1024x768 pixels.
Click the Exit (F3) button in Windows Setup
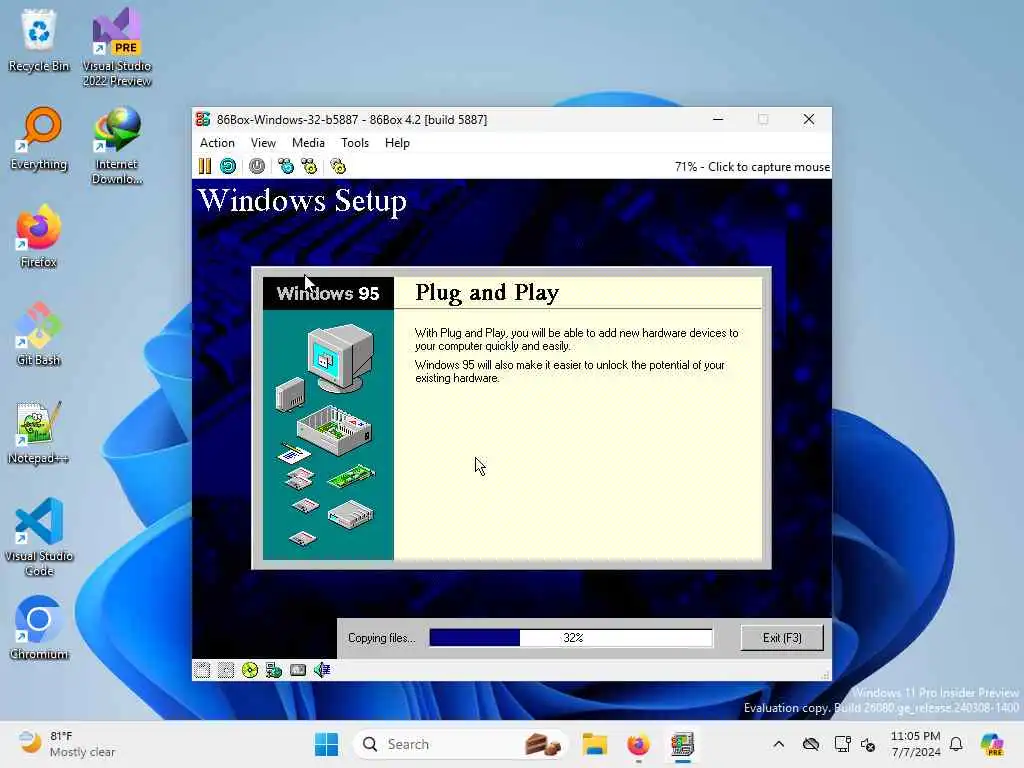pos(782,637)
